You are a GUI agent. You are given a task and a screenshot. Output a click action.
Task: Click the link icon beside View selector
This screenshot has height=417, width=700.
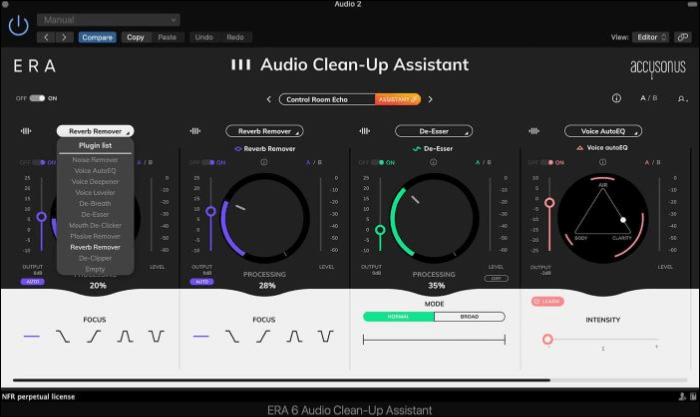(x=682, y=37)
